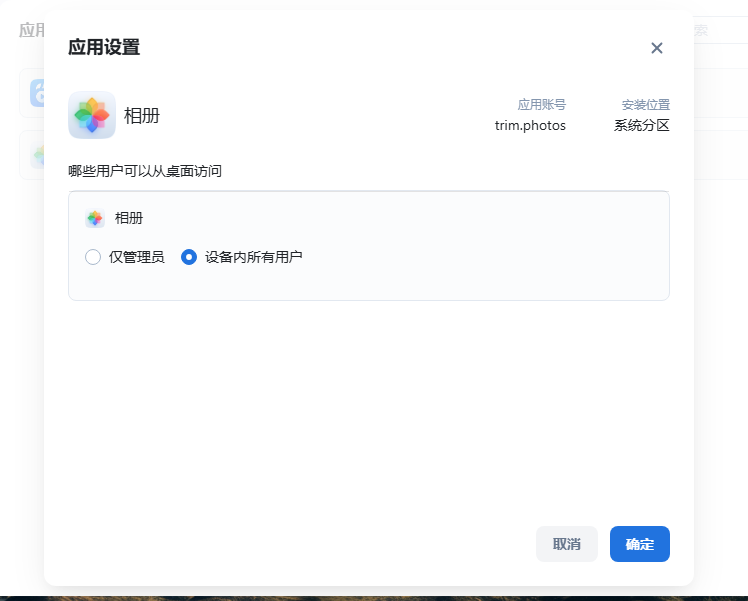Click the 应用设置 dialog title
The height and width of the screenshot is (601, 748).
[x=104, y=47]
